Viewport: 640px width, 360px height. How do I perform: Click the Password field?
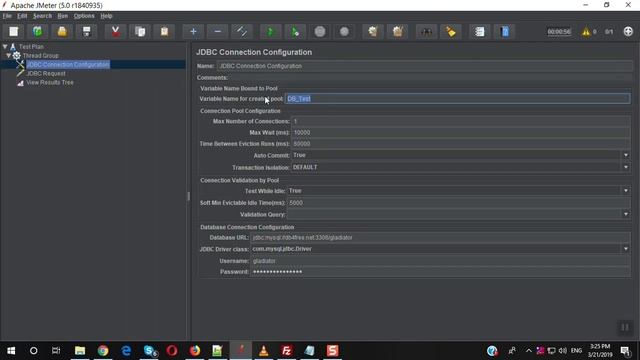click(x=440, y=272)
